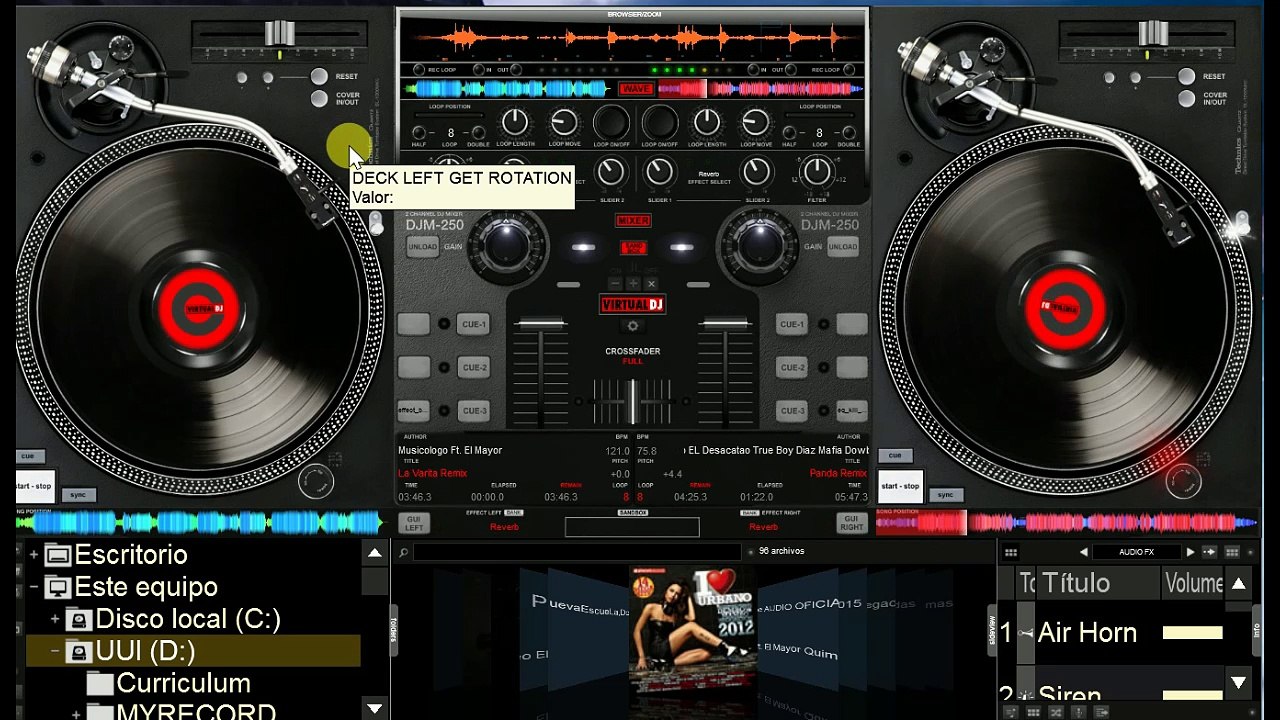Screen dimensions: 1280x720
Task: Toggle the left headphone cue light
Action: (x=584, y=247)
